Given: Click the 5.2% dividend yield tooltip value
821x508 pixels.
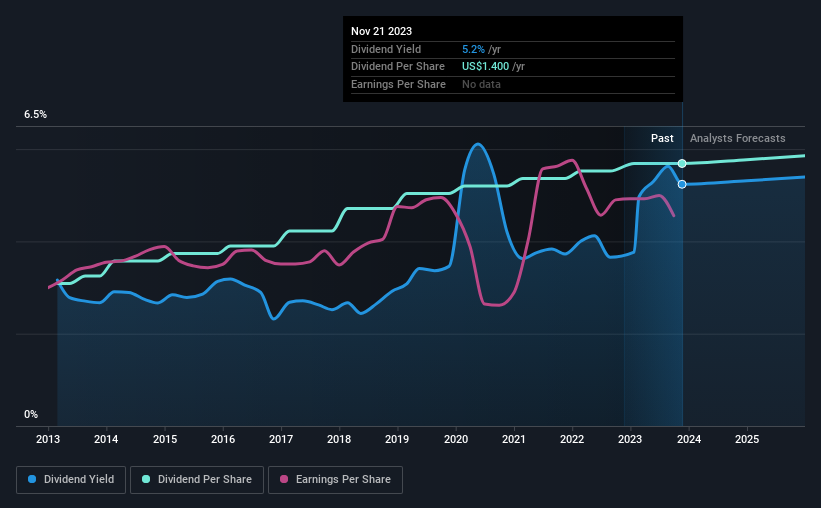Looking at the screenshot, I should tap(473, 49).
